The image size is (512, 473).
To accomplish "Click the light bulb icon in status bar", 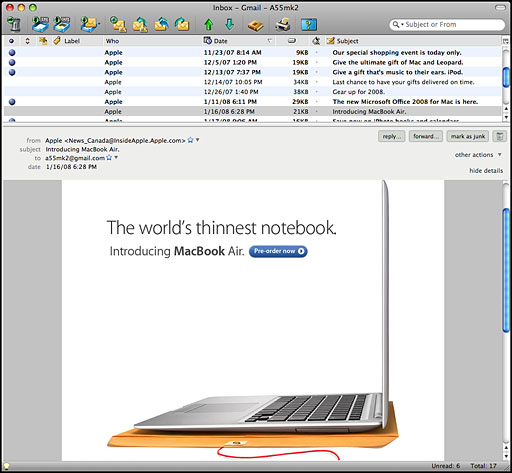I will [x=6, y=466].
